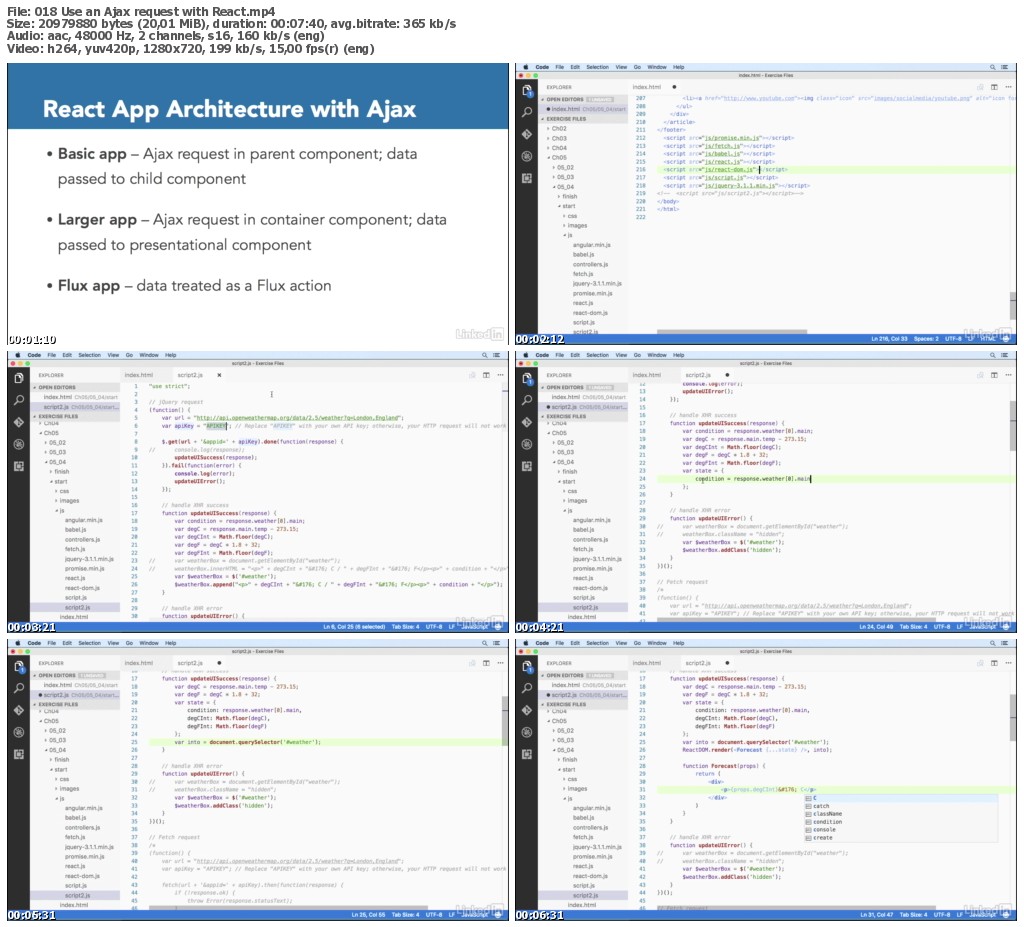This screenshot has width=1024, height=927.
Task: Expand css folder in the 00:04:21 frame
Action: 570,491
